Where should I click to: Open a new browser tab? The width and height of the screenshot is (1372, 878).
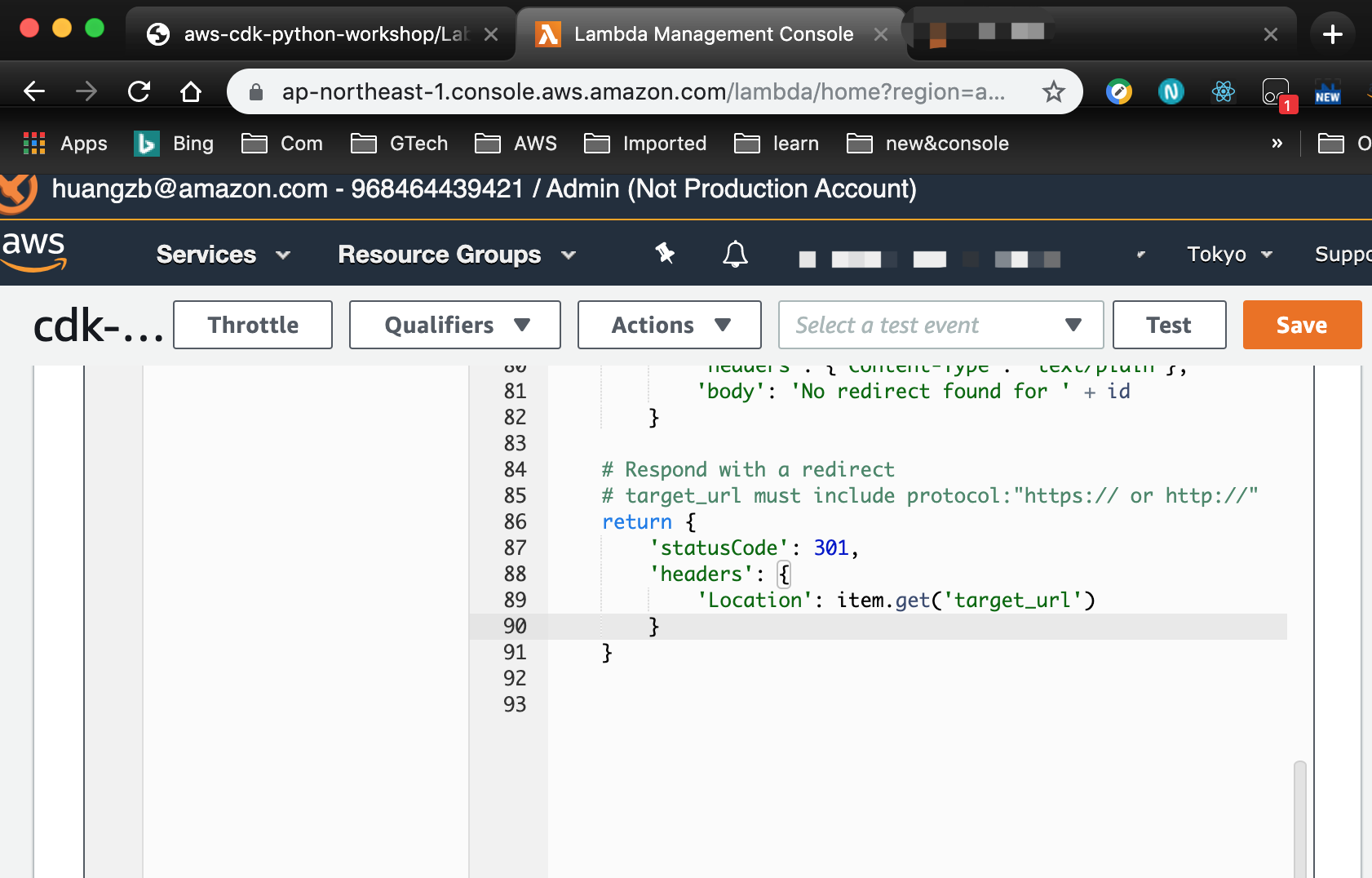[1332, 34]
